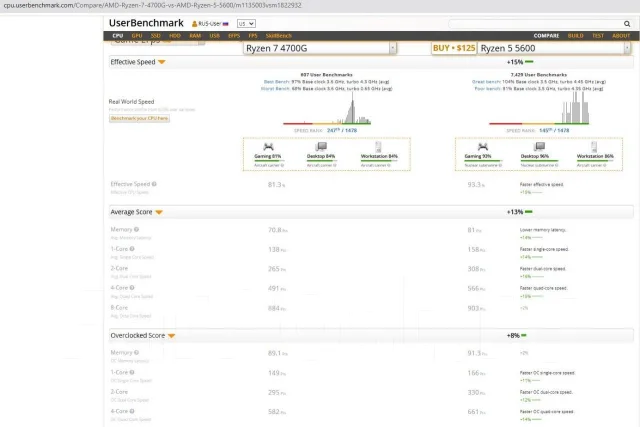This screenshot has width=640, height=427.
Task: Open the FPS tab in navigation bar
Action: (x=253, y=36)
